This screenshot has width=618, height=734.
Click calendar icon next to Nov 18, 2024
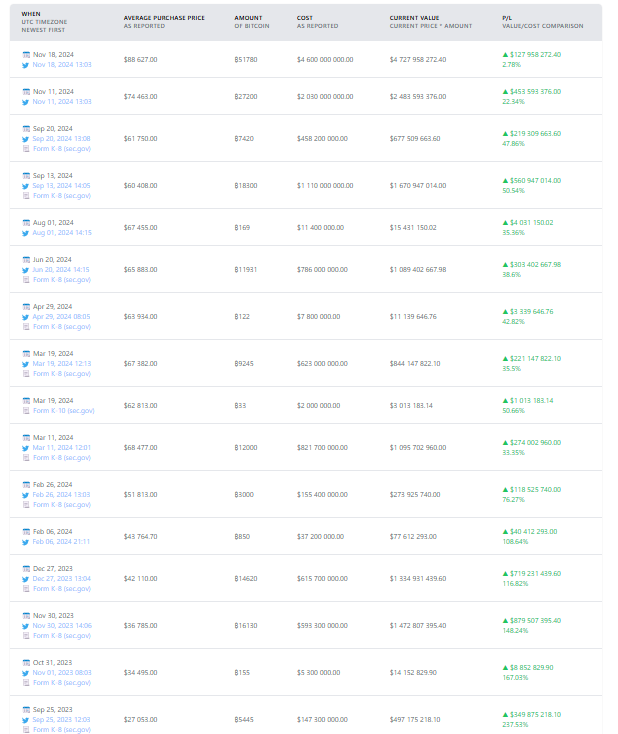(26, 55)
